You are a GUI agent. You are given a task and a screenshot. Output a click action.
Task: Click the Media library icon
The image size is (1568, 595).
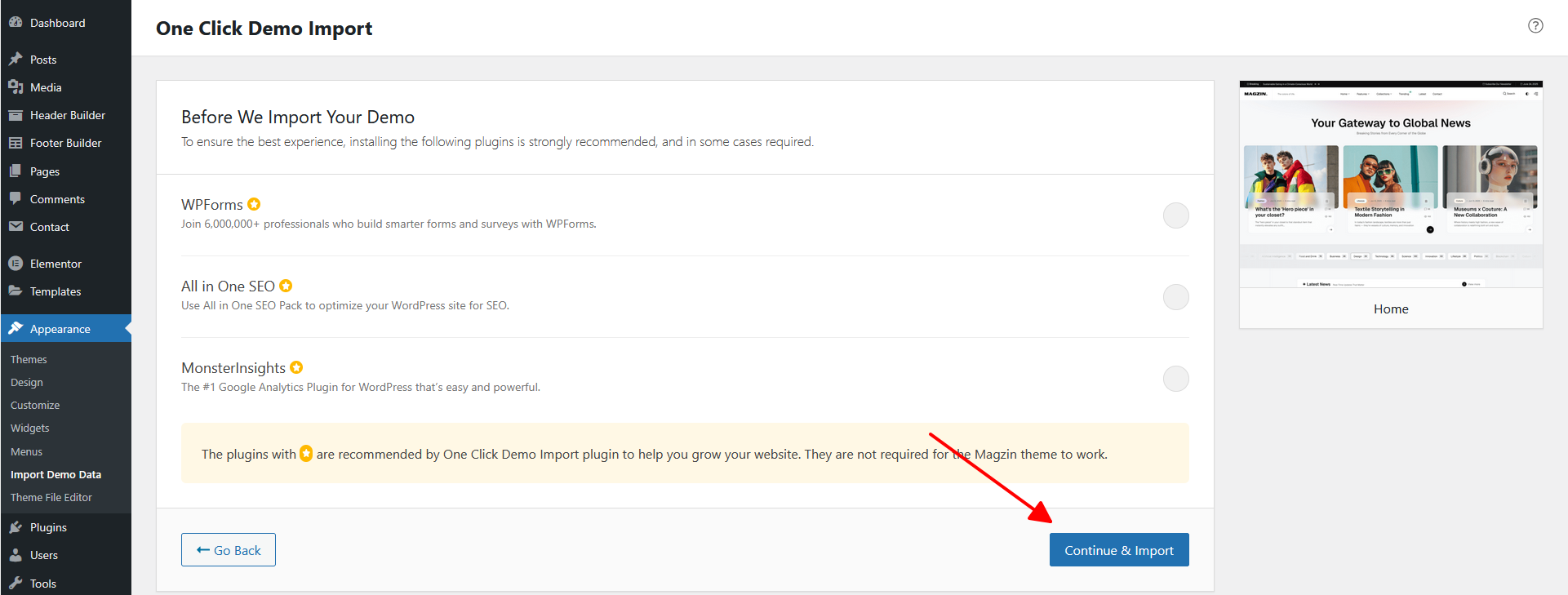pos(16,87)
